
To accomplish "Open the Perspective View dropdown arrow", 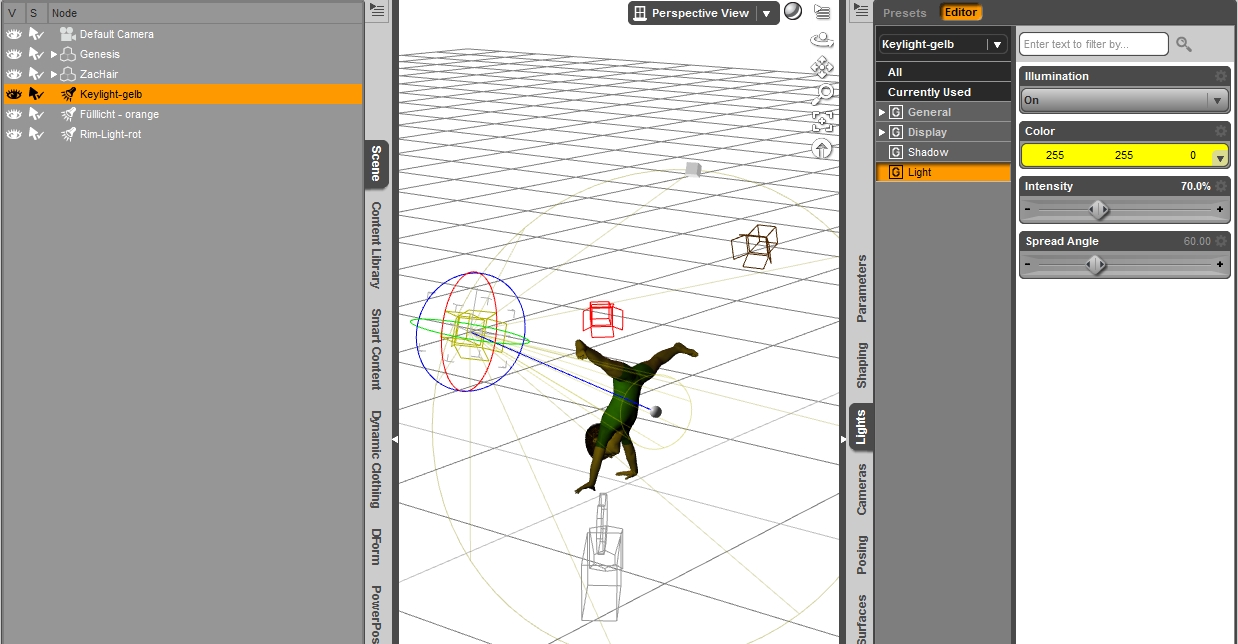I will [766, 13].
